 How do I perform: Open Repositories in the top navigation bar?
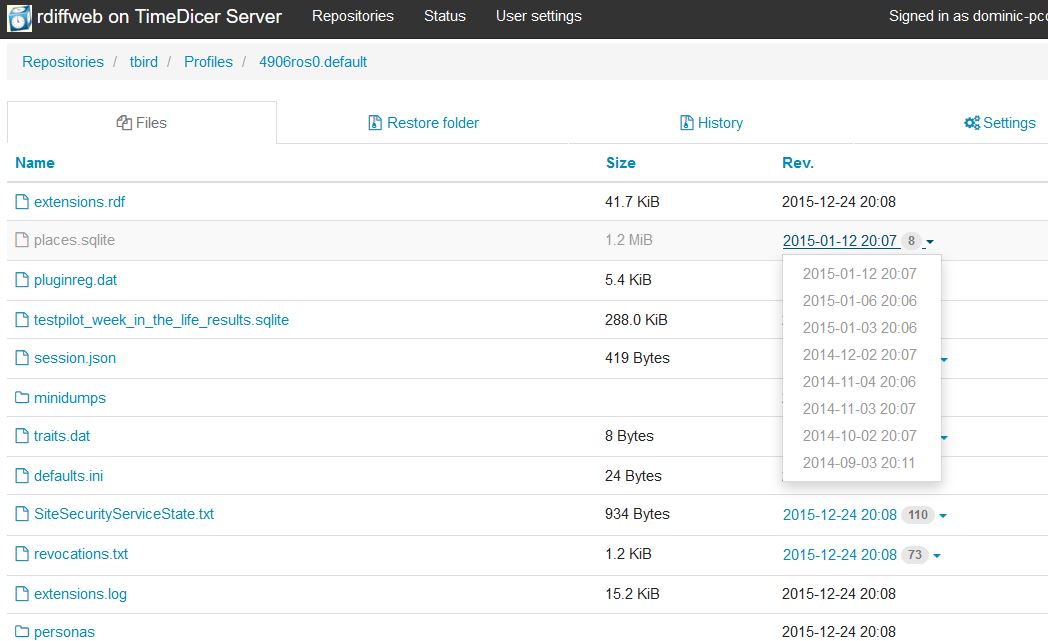tap(352, 16)
